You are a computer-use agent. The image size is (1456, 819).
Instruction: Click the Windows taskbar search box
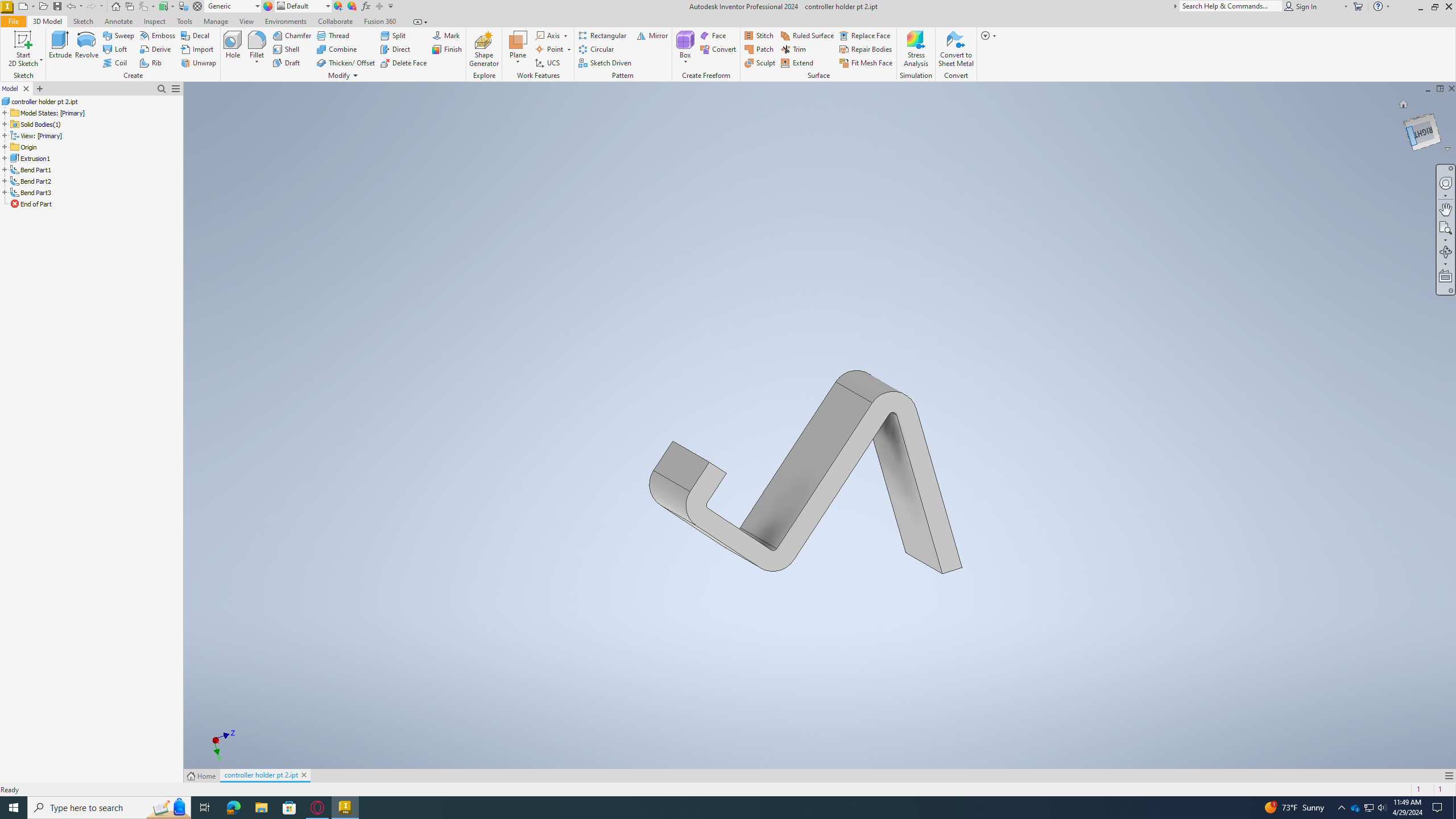tap(109, 808)
